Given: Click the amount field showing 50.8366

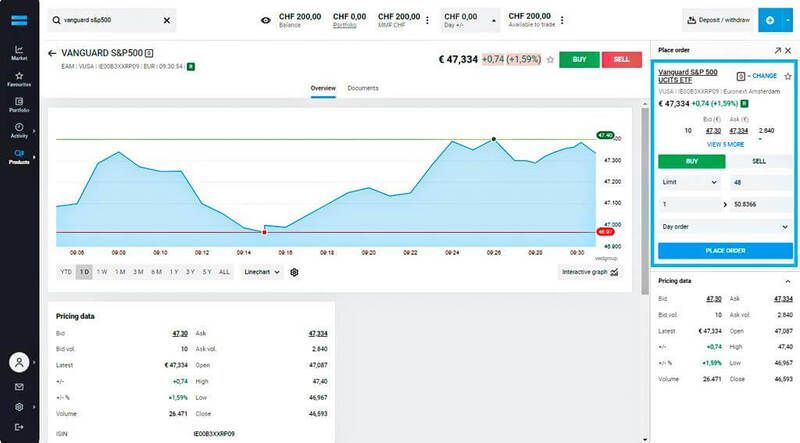Looking at the screenshot, I should click(761, 204).
